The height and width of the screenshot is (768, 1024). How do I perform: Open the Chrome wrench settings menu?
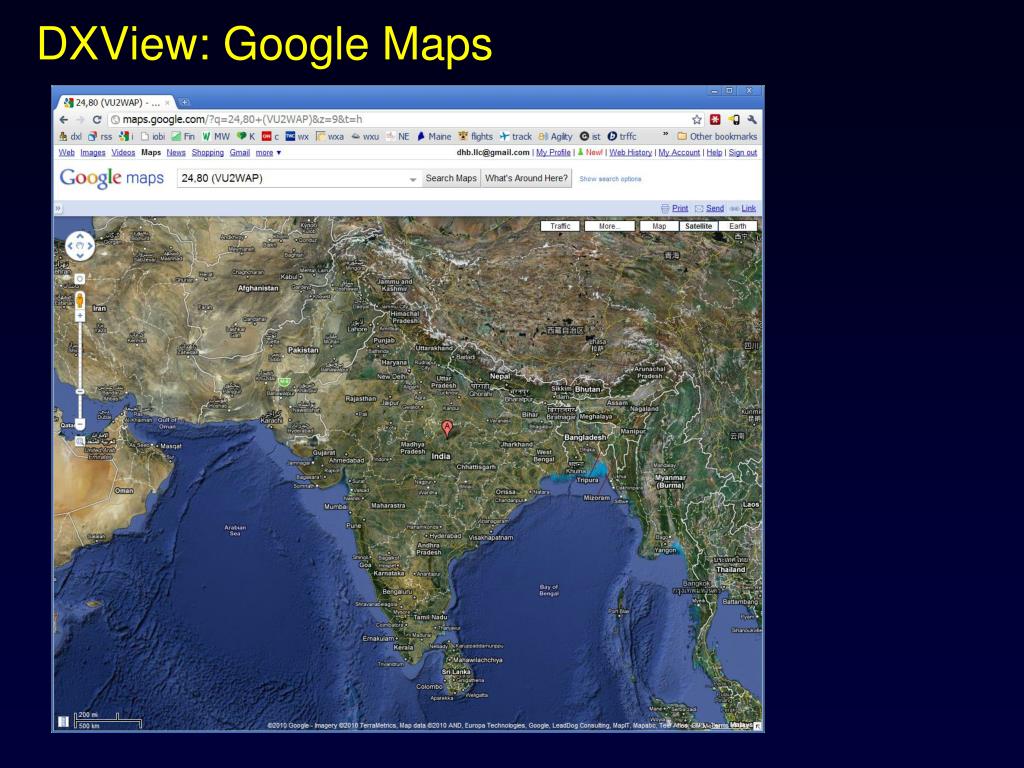coord(752,120)
